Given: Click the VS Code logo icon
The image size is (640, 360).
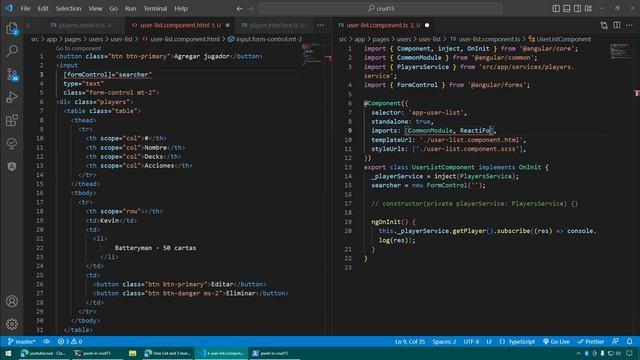Looking at the screenshot, I should pos(9,8).
